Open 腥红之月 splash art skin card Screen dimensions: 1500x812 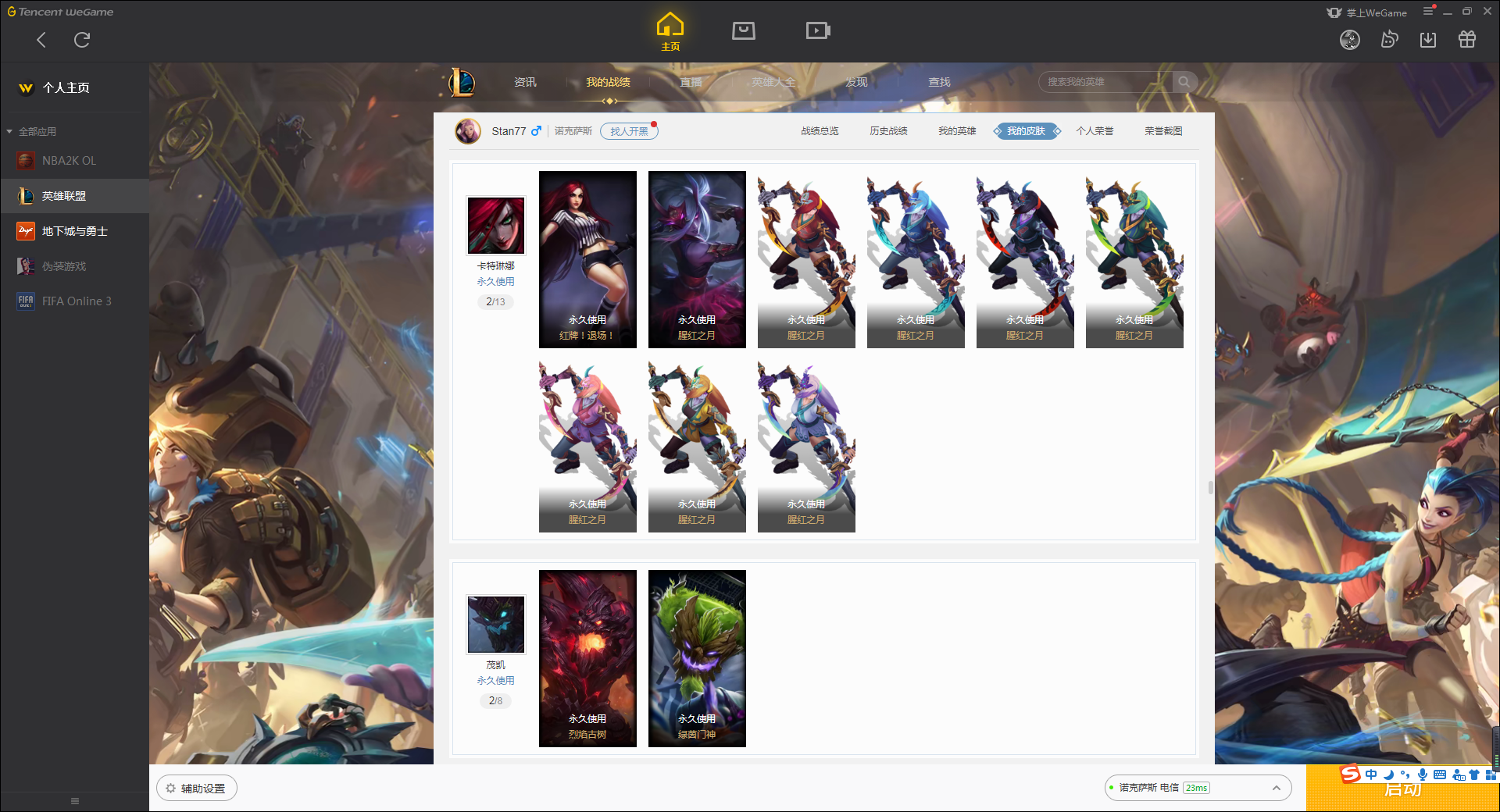tap(697, 259)
